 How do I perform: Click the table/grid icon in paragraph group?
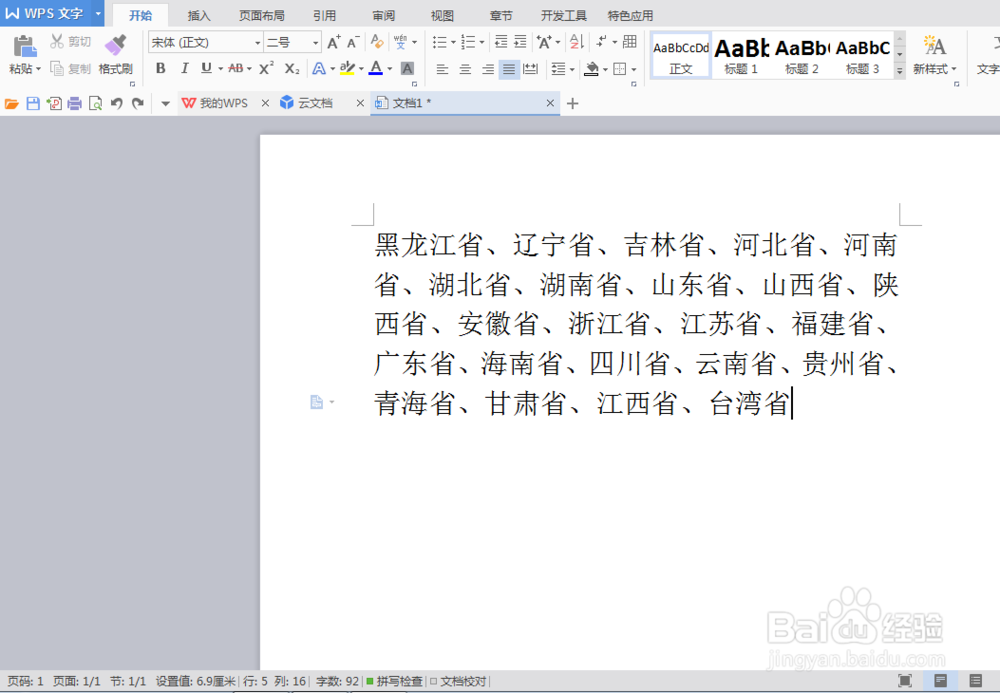629,42
